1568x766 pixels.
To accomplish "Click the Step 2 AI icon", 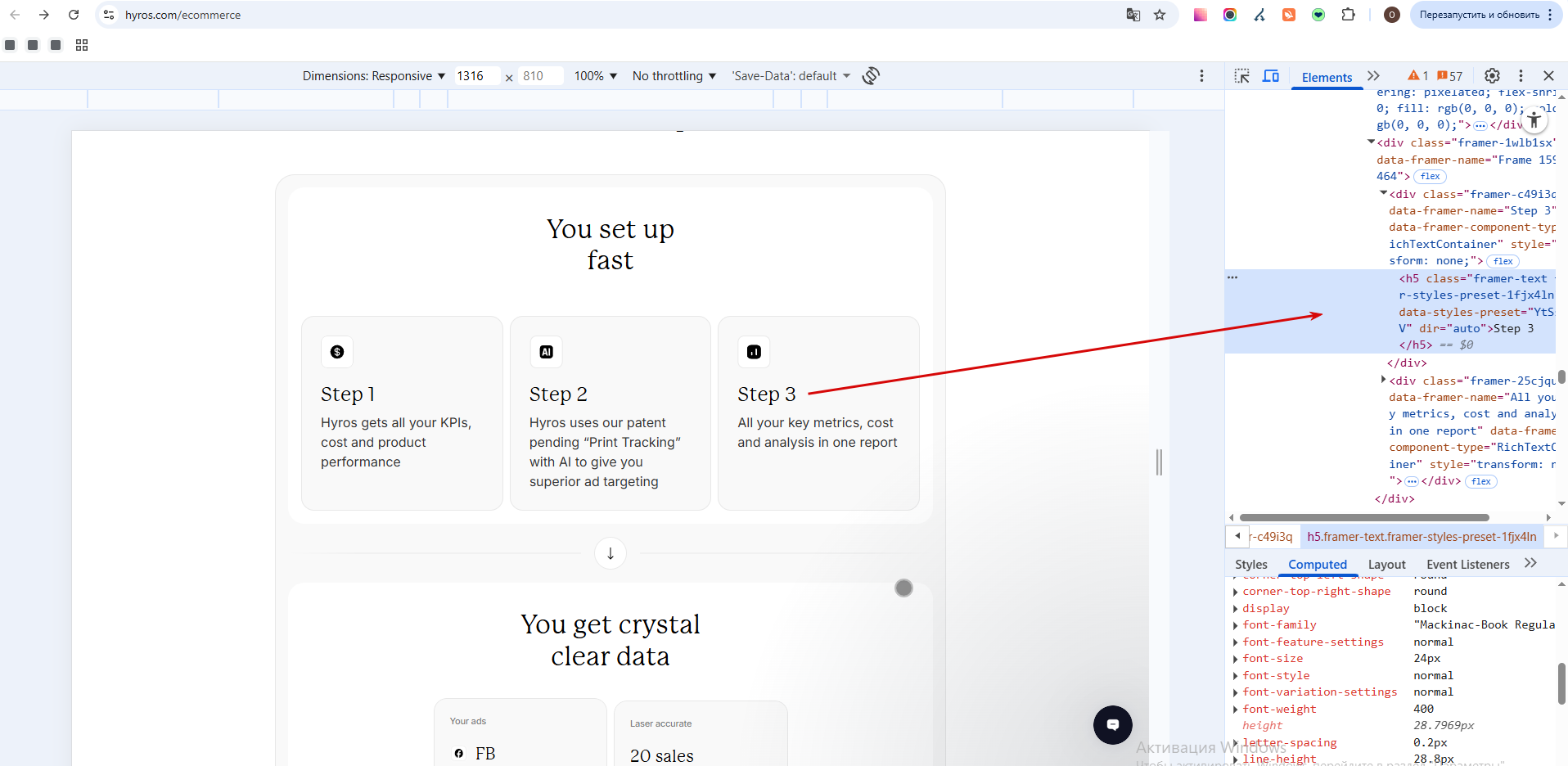I will [546, 352].
